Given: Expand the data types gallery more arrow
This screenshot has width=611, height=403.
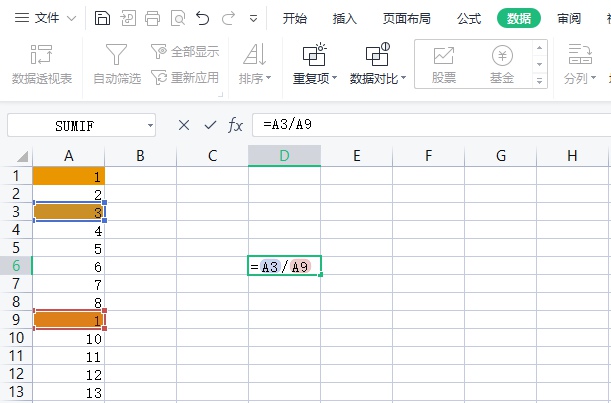Looking at the screenshot, I should [540, 81].
